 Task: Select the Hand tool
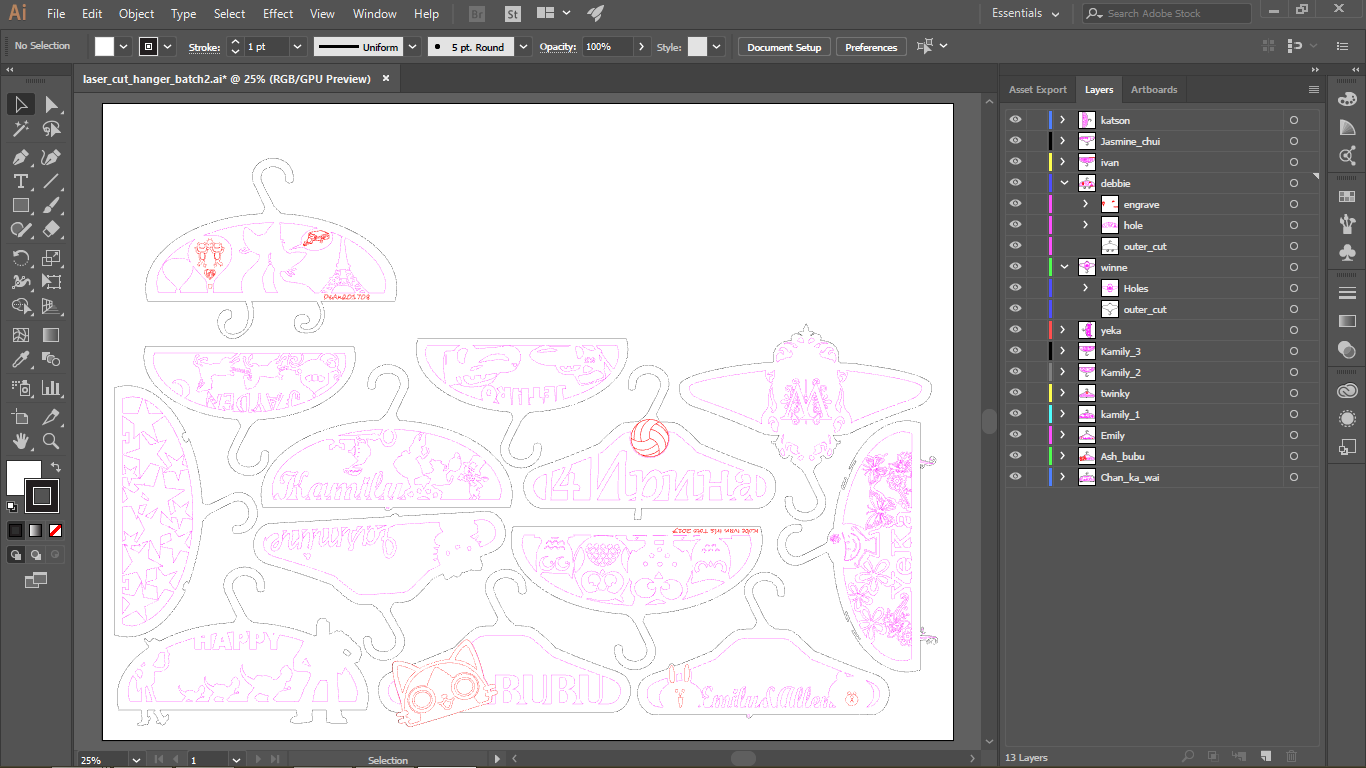(20, 441)
